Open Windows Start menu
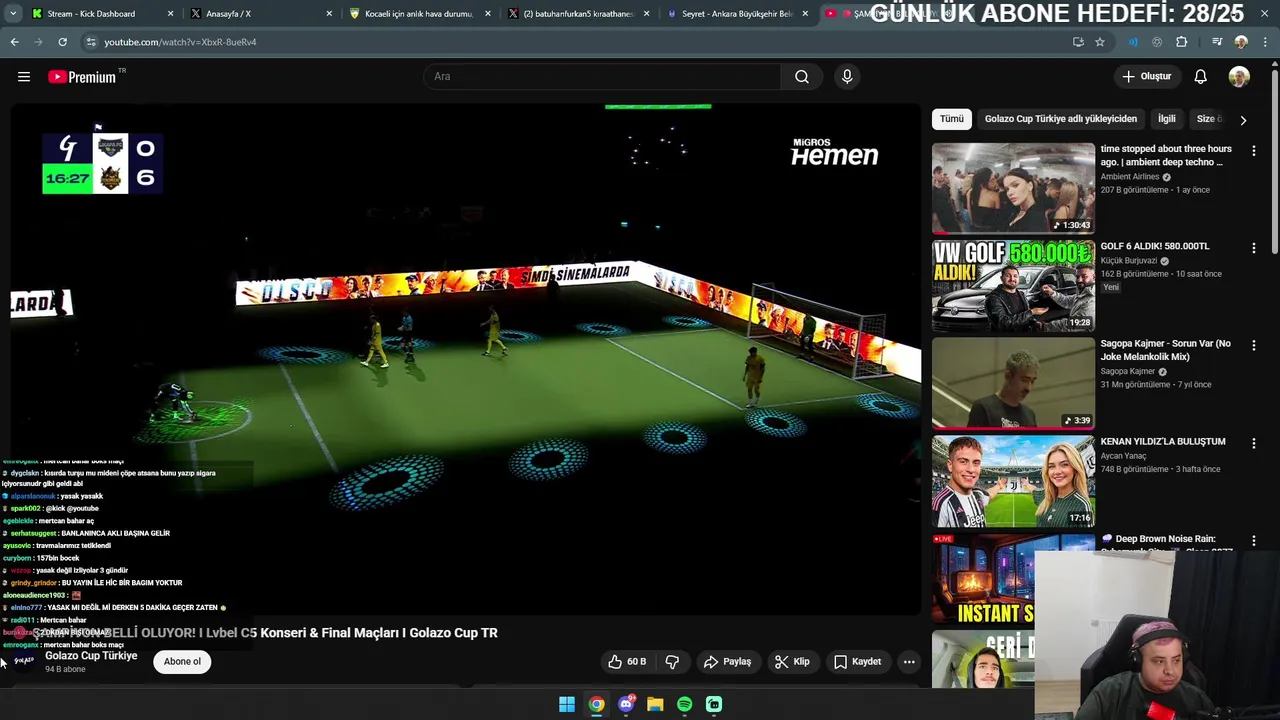The image size is (1280, 720). [x=567, y=704]
